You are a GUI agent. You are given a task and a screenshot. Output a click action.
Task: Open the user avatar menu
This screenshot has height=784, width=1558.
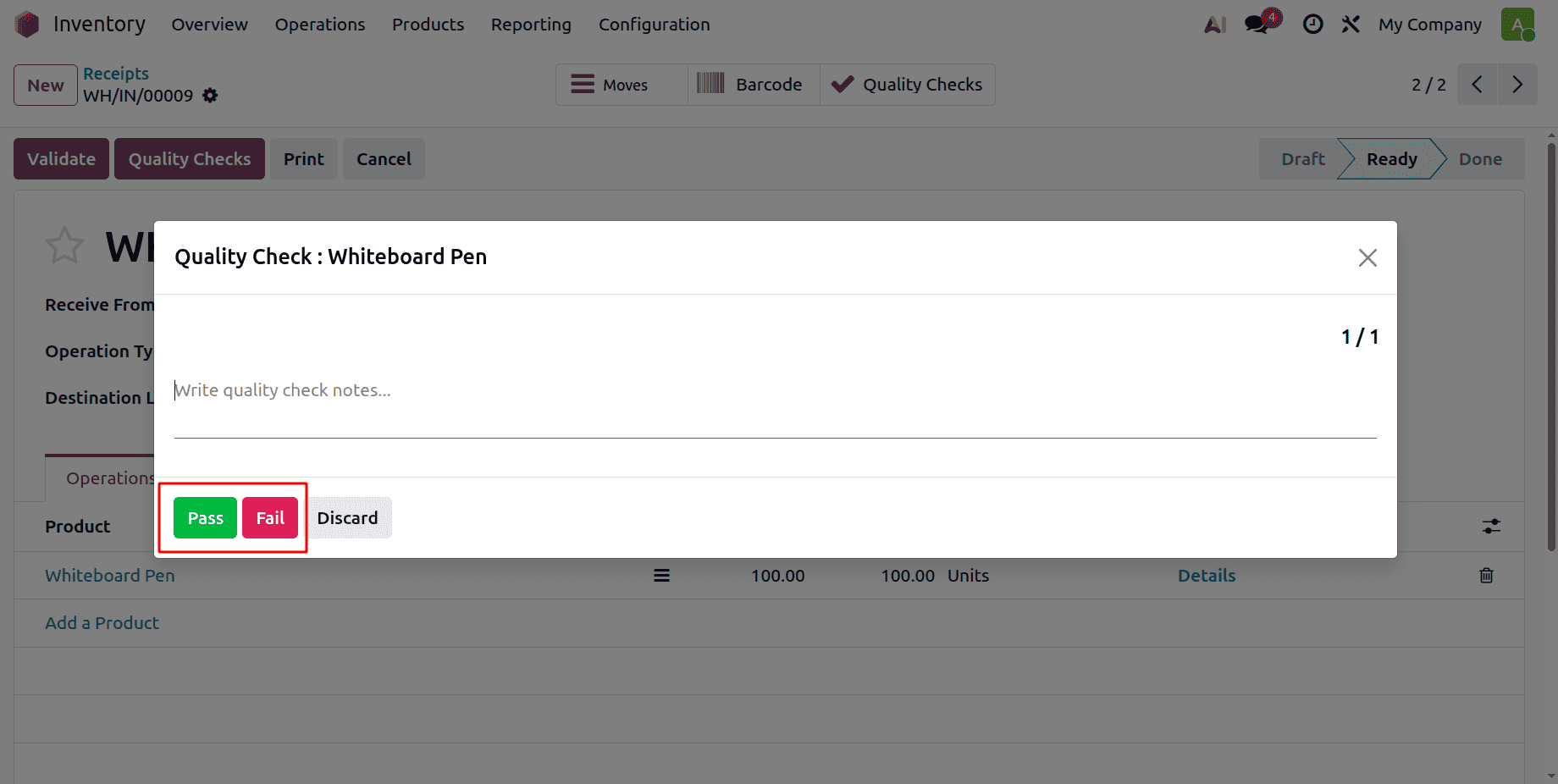pyautogui.click(x=1517, y=25)
